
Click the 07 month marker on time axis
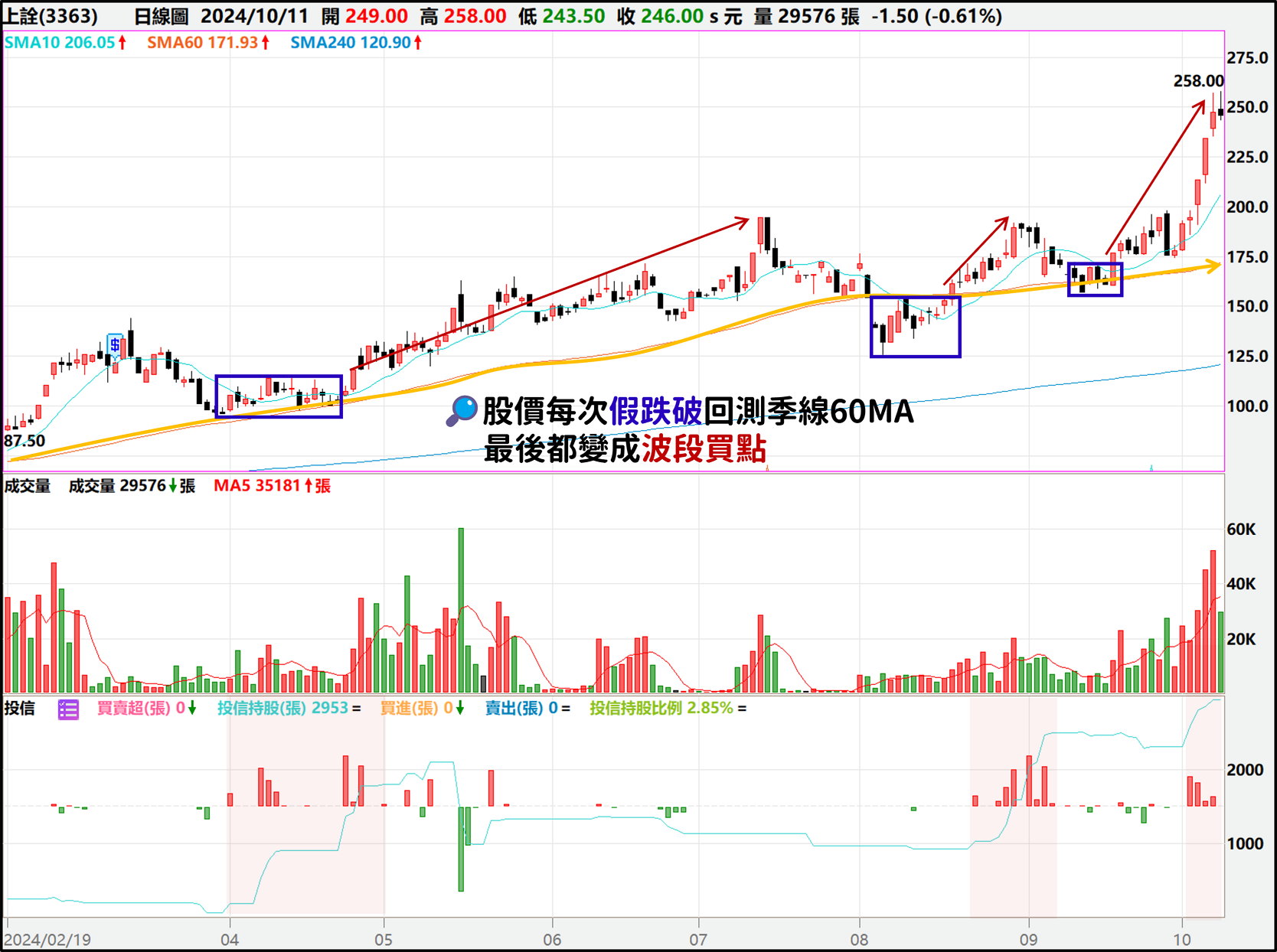click(x=698, y=940)
